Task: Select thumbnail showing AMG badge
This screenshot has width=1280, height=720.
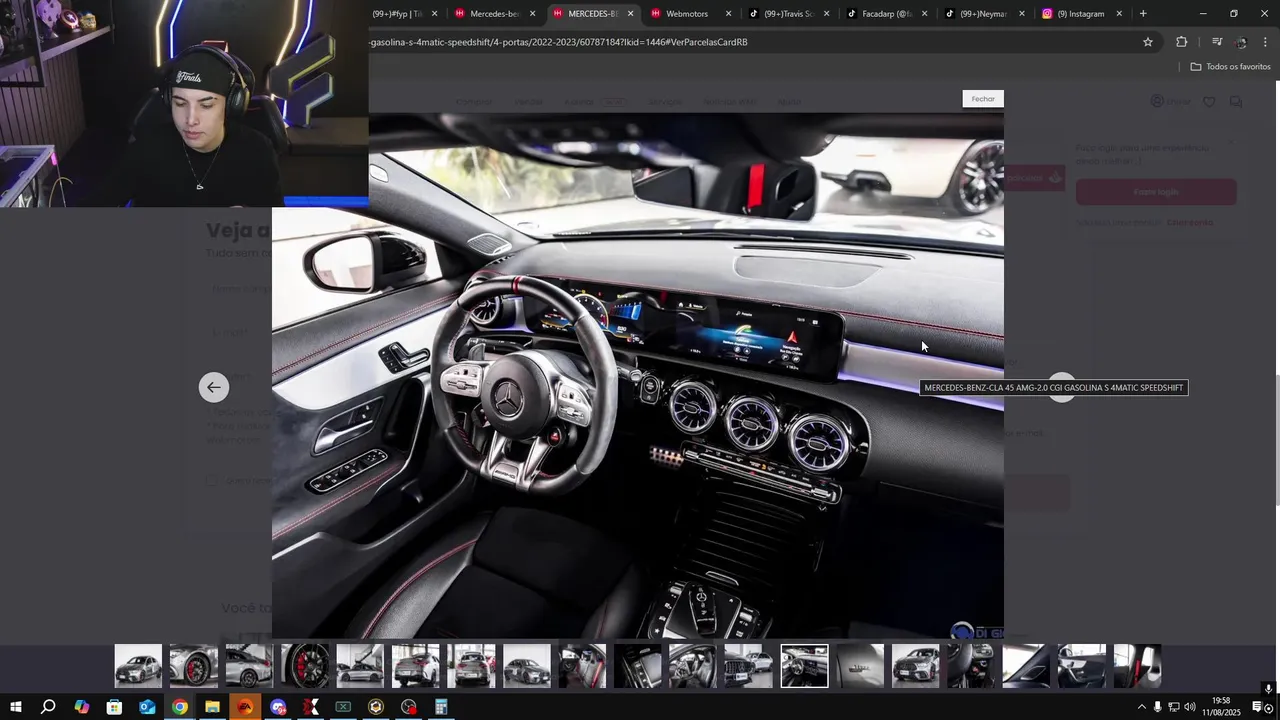Action: 860,666
